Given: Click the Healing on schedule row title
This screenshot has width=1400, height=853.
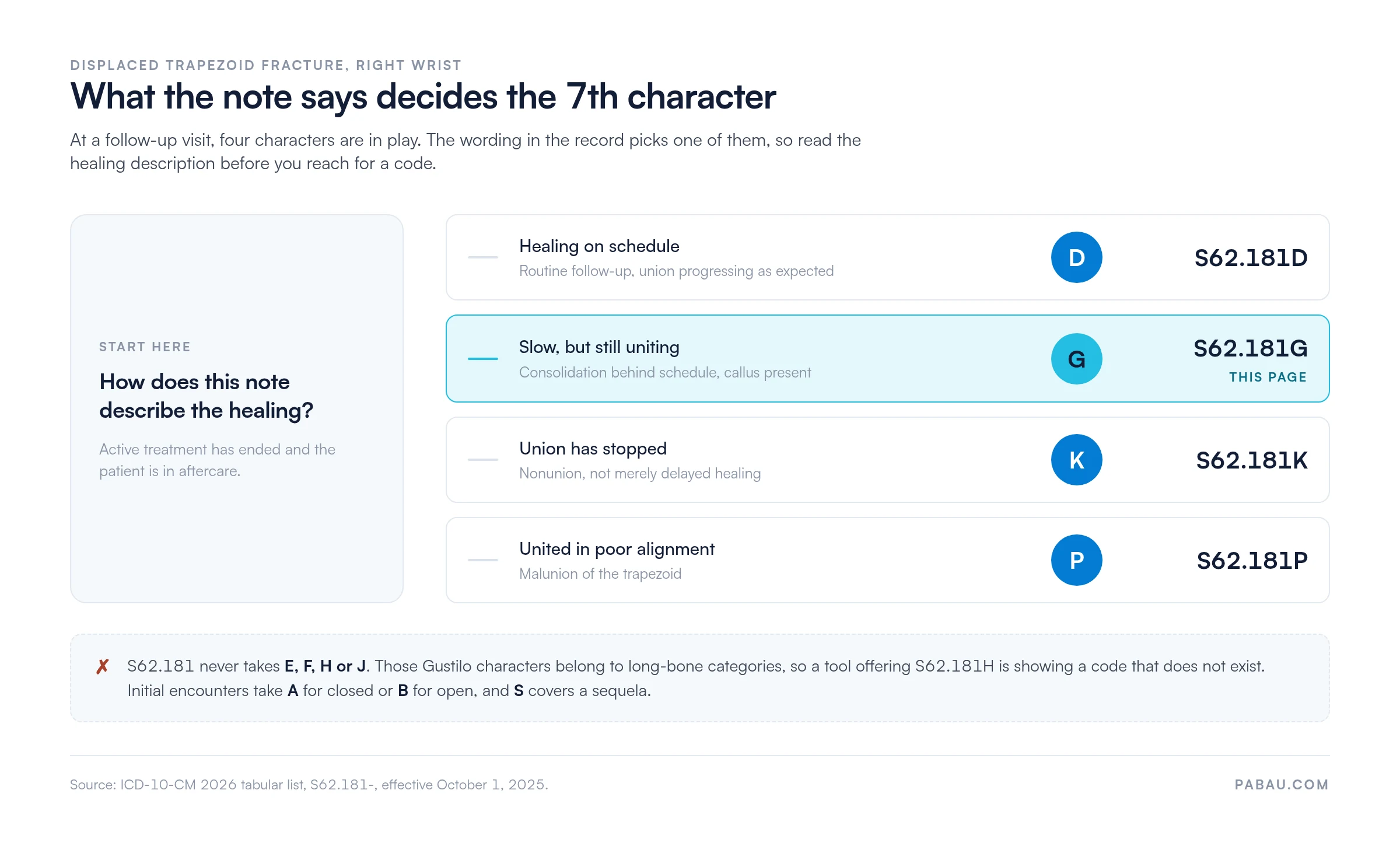Looking at the screenshot, I should point(599,246).
